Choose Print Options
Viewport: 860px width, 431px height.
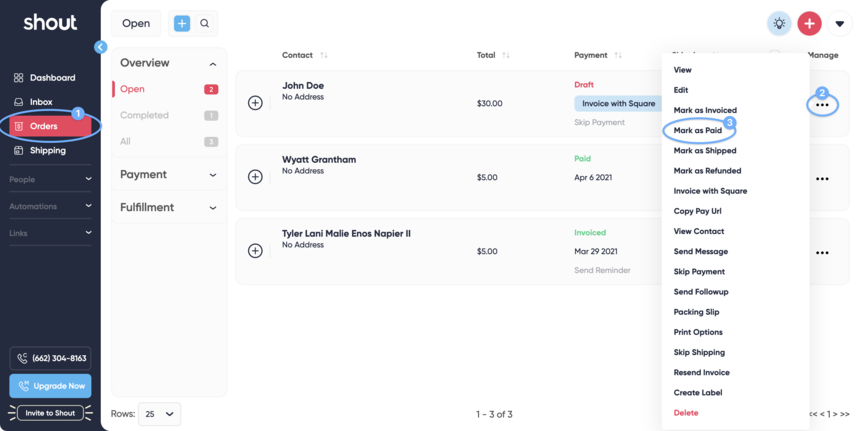tap(698, 332)
